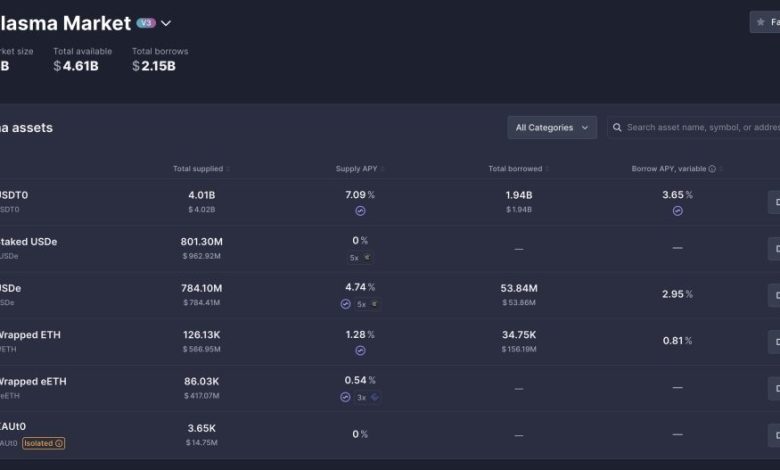Click the info icon beside Borrow APY, variable
The image size is (780, 470).
click(x=712, y=169)
